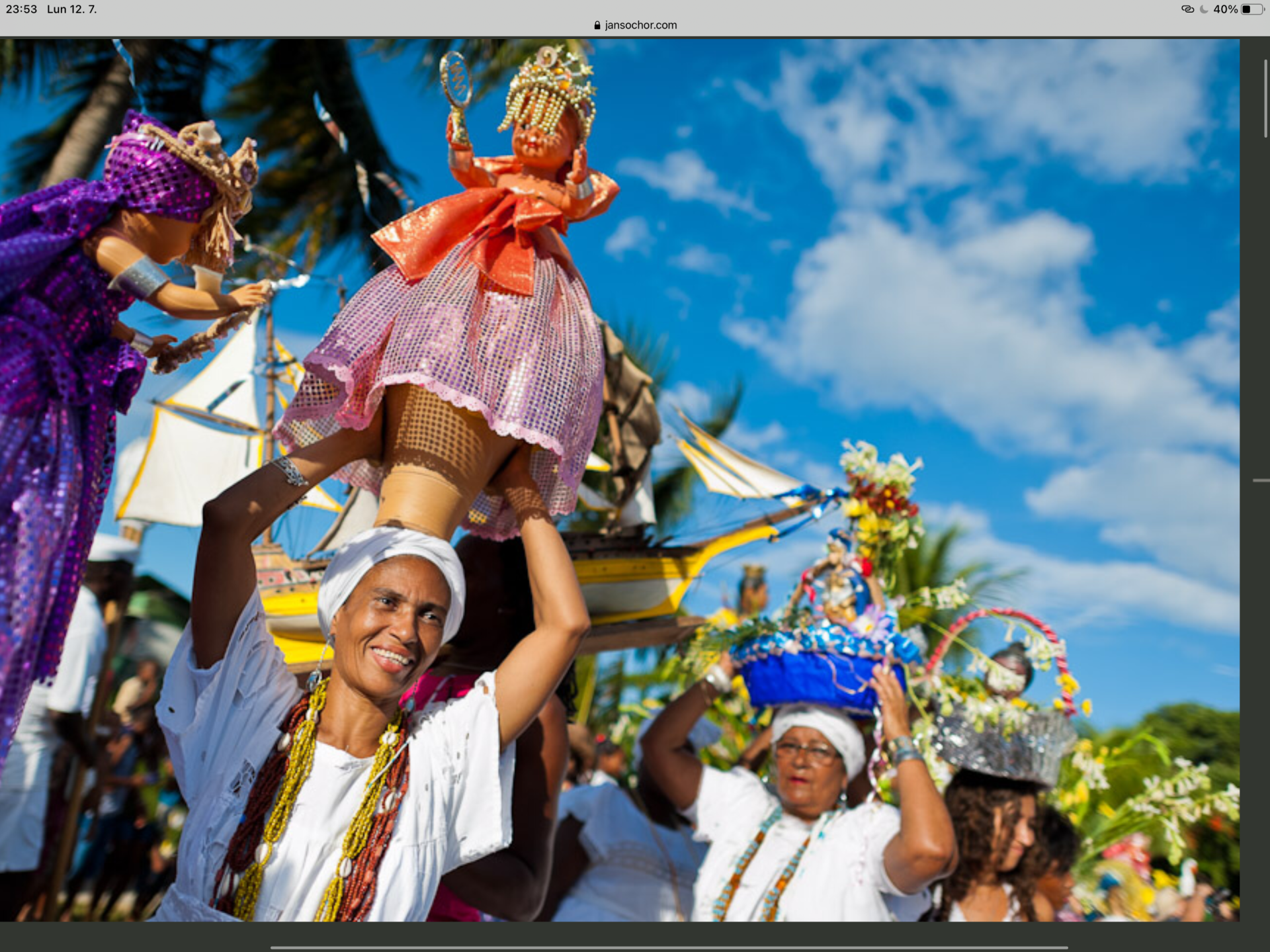The image size is (1270, 952).
Task: Tap the crescent moon Do Not Disturb icon
Action: 1205,9
